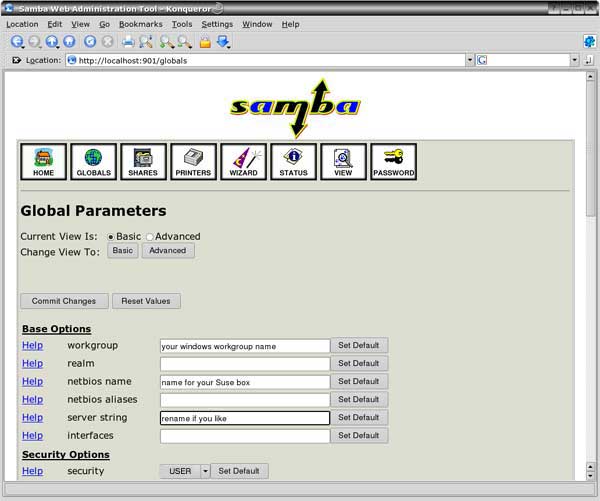This screenshot has height=501, width=600.
Task: Open Help link for netbios name
Action: point(32,381)
